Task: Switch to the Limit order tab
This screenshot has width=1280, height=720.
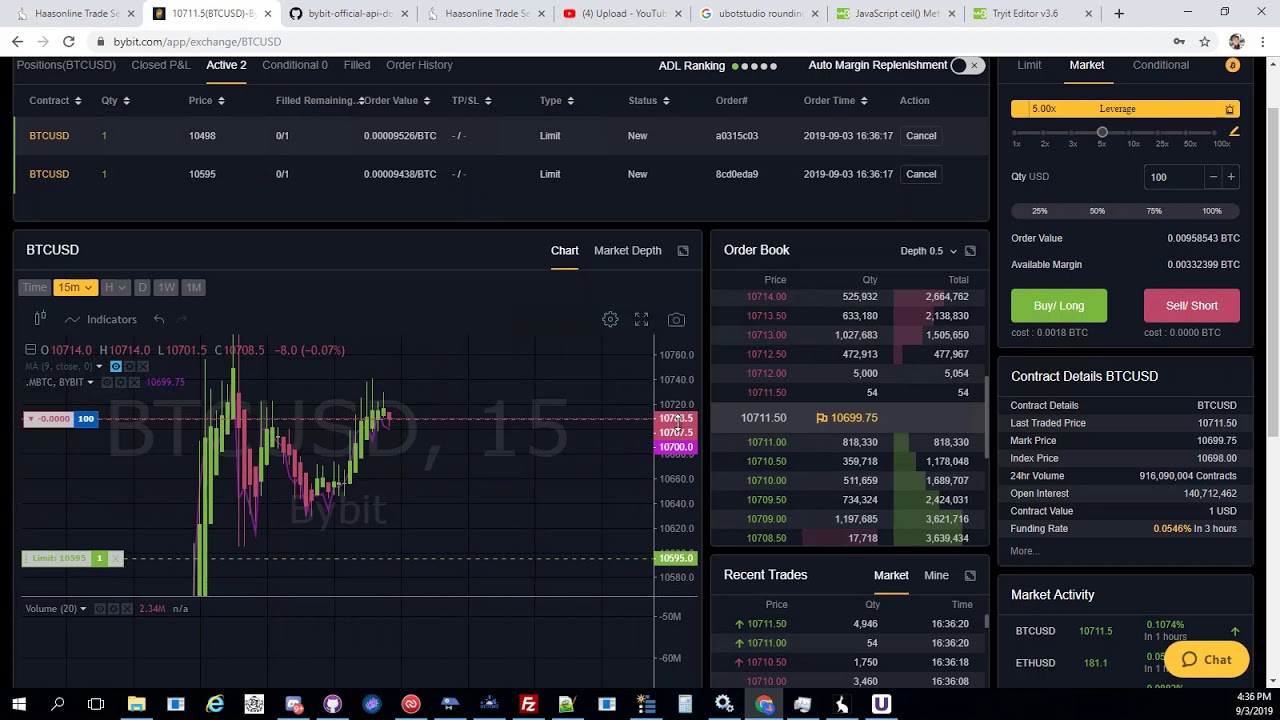Action: tap(1029, 65)
